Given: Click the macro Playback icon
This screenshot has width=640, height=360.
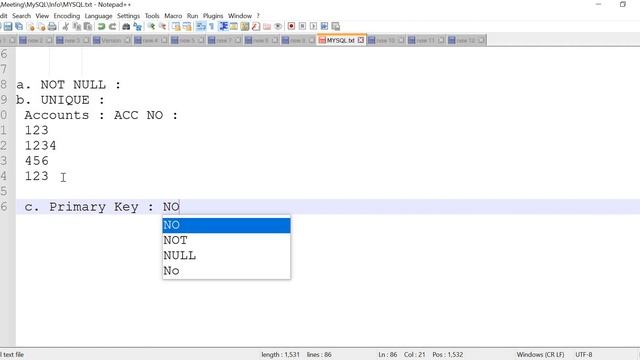Looking at the screenshot, I should pyautogui.click(x=313, y=27).
